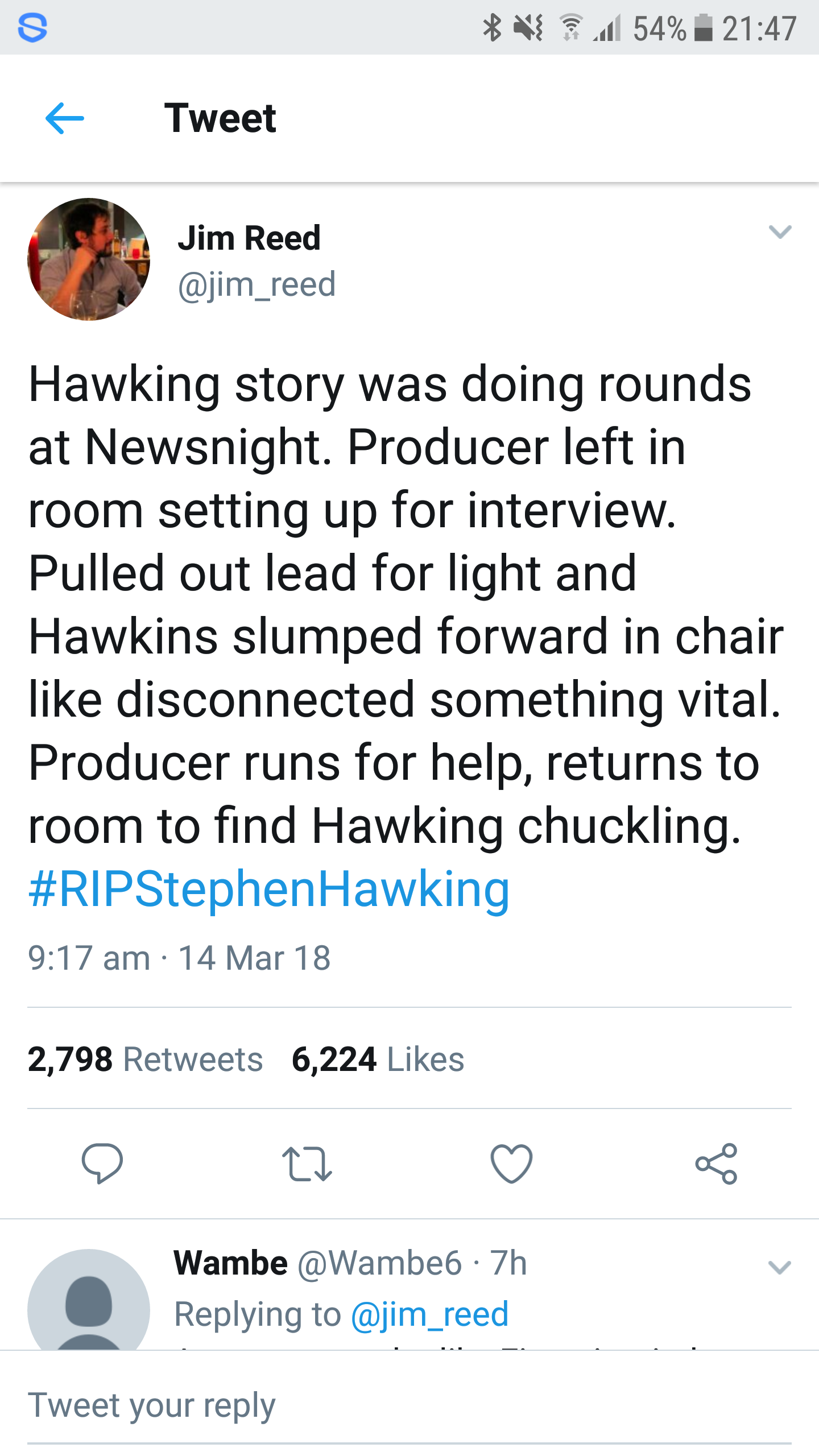Open the @jim_reed mention in reply
Screen dimensions: 819x1456
429,1314
